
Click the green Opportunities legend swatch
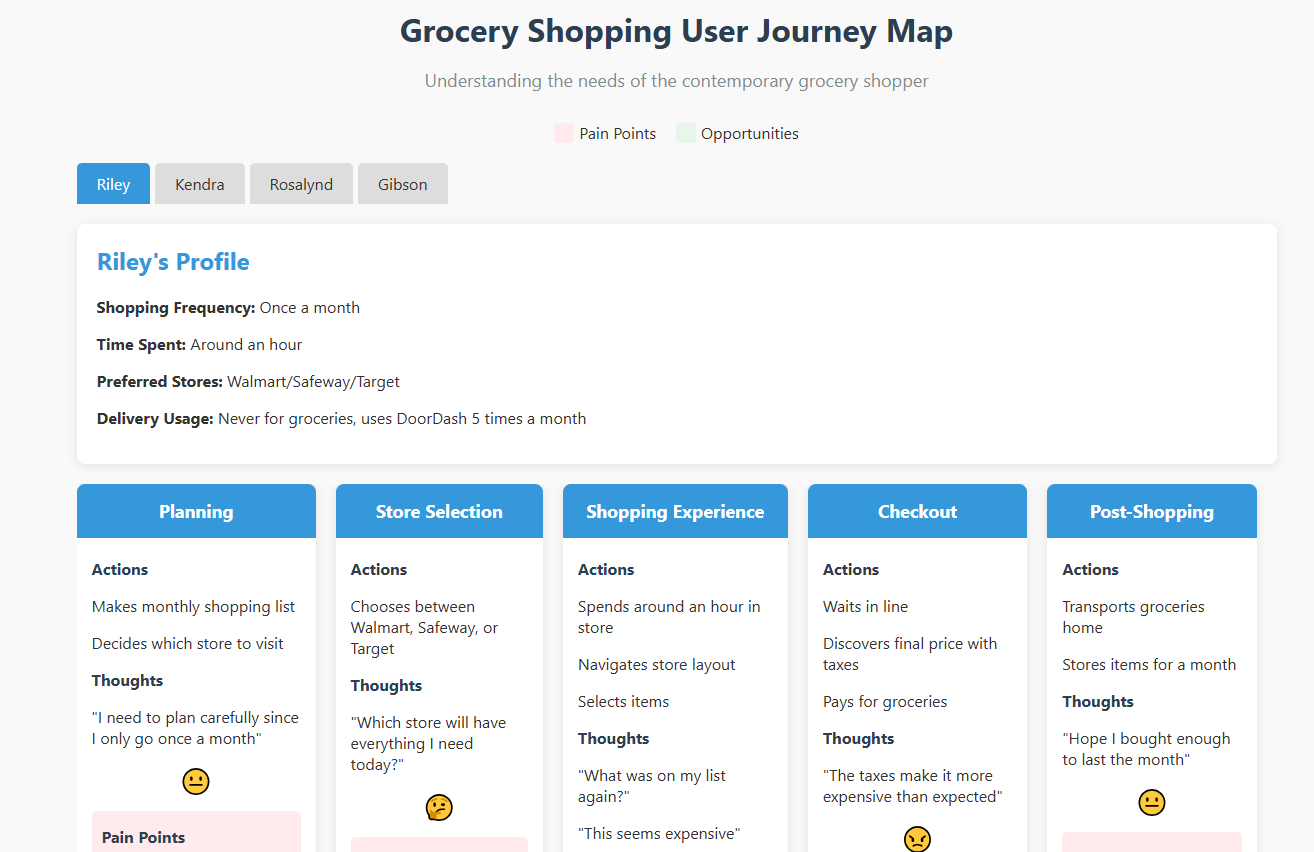coord(685,133)
